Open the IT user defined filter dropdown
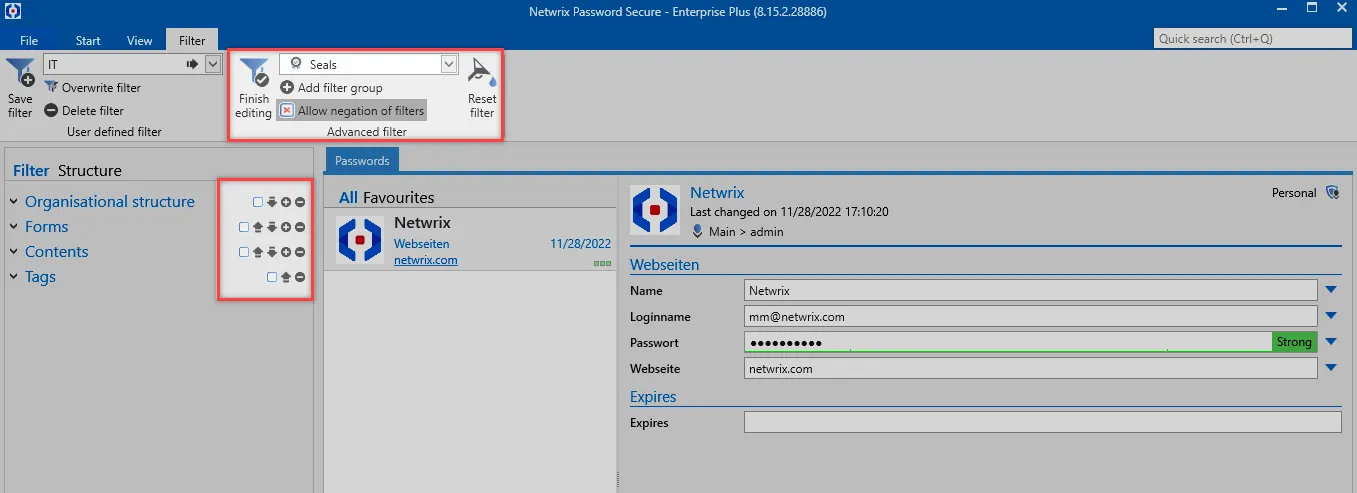The width and height of the screenshot is (1357, 493). coord(212,64)
